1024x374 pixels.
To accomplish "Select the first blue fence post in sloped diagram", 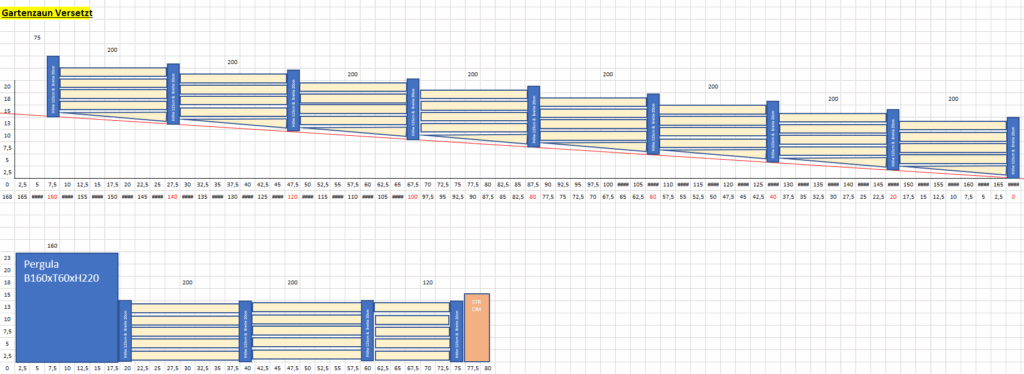I will click(x=53, y=86).
